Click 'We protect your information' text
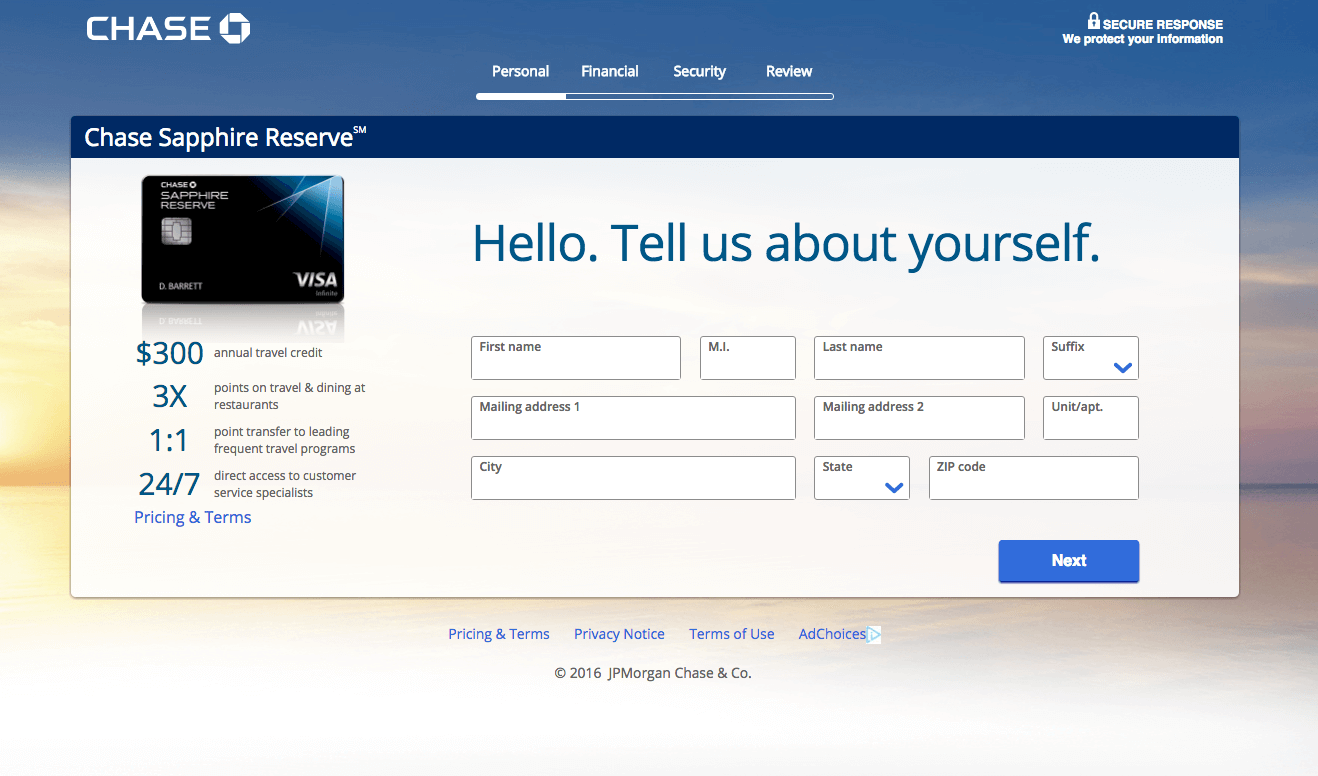This screenshot has width=1318, height=776. (1142, 39)
